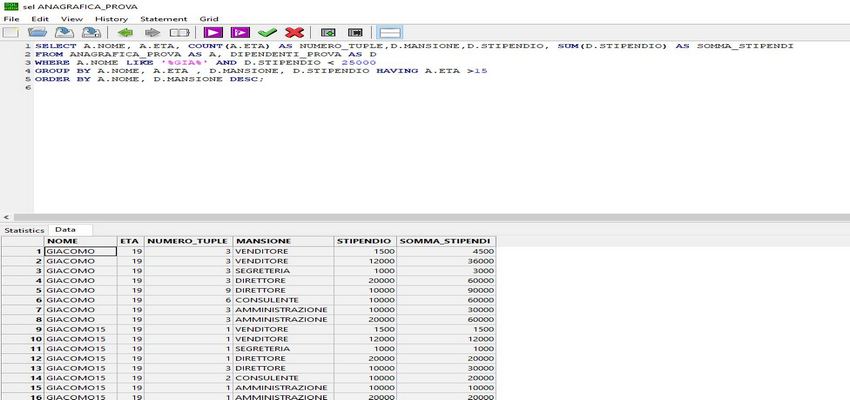Rollback with the red X icon
850x400 pixels.
294,33
